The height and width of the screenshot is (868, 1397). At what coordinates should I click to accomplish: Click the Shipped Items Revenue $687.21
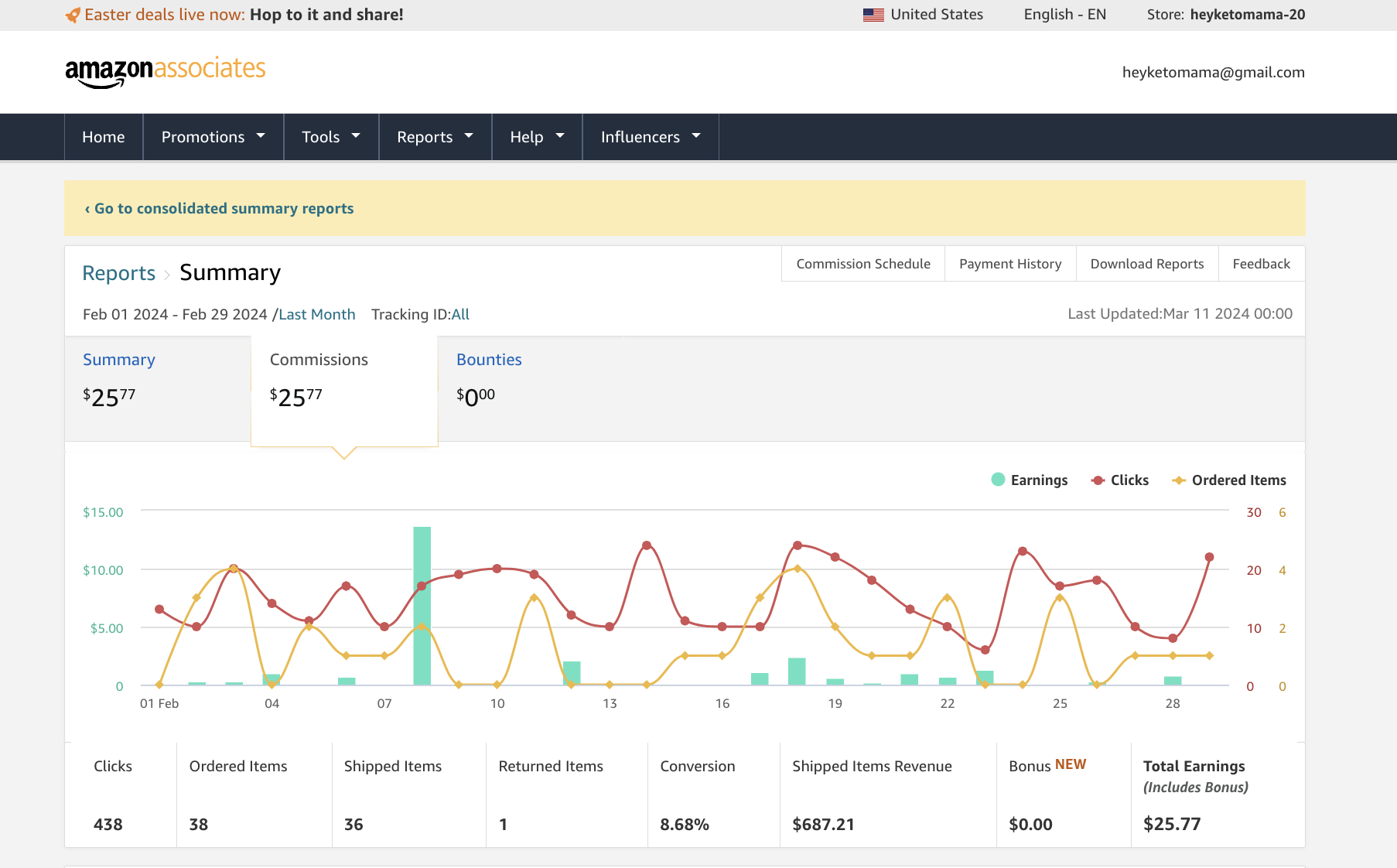coord(823,825)
